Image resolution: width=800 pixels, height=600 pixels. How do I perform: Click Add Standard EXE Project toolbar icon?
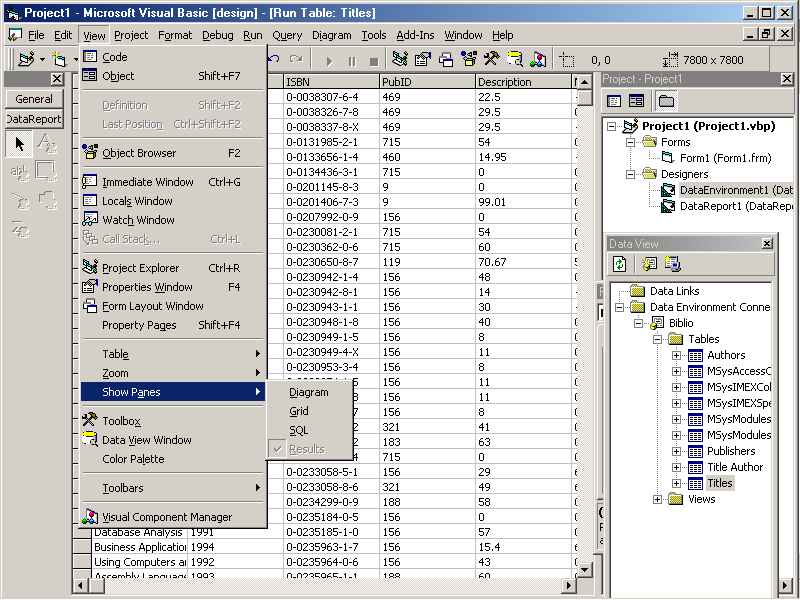pyautogui.click(x=26, y=60)
